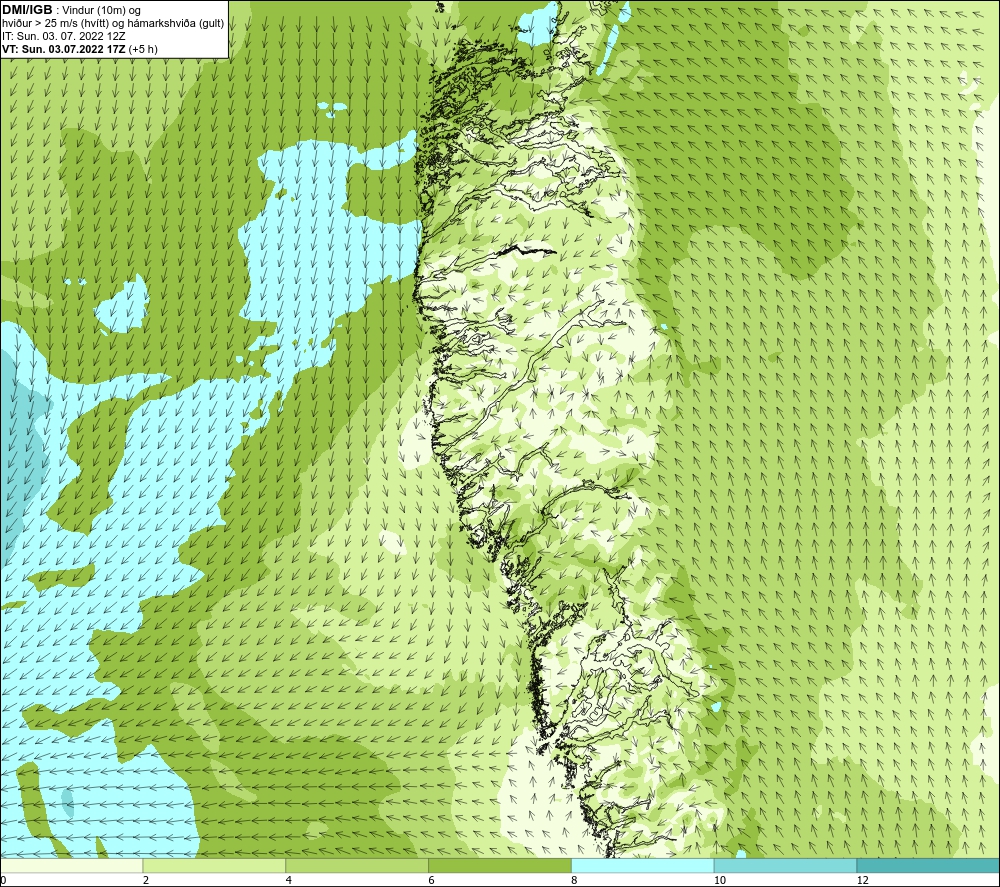
Task: Click the scale label '12'
Action: [x=862, y=880]
